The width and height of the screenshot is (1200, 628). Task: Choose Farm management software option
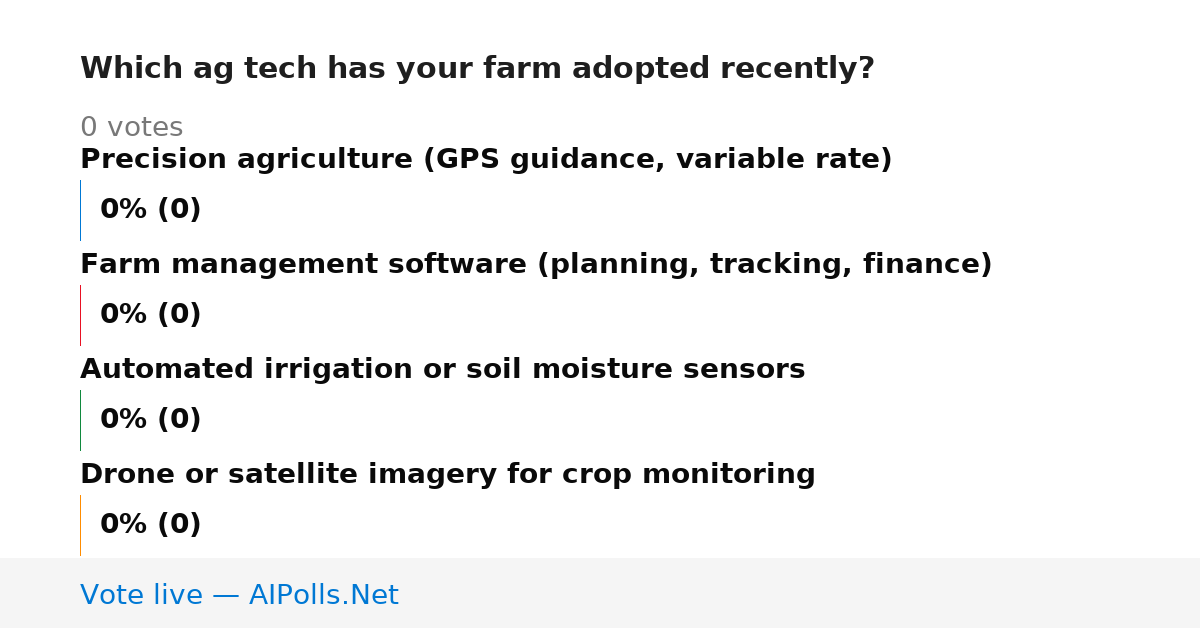click(536, 265)
